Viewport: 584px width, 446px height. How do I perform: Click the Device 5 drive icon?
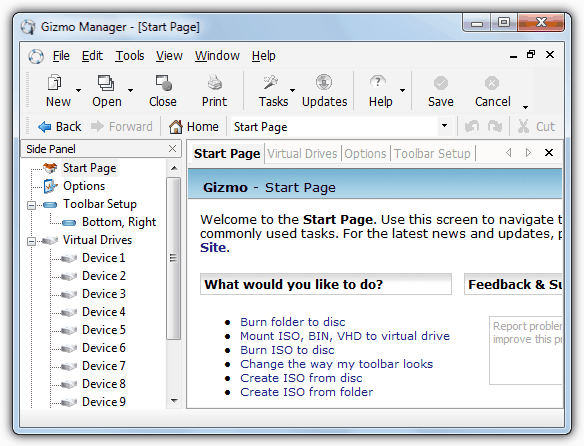click(x=69, y=330)
